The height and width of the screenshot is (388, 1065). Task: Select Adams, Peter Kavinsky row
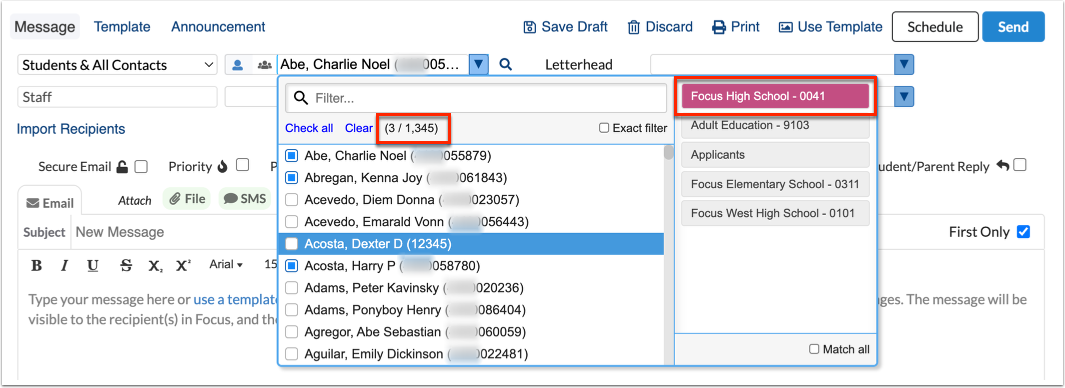coord(471,287)
